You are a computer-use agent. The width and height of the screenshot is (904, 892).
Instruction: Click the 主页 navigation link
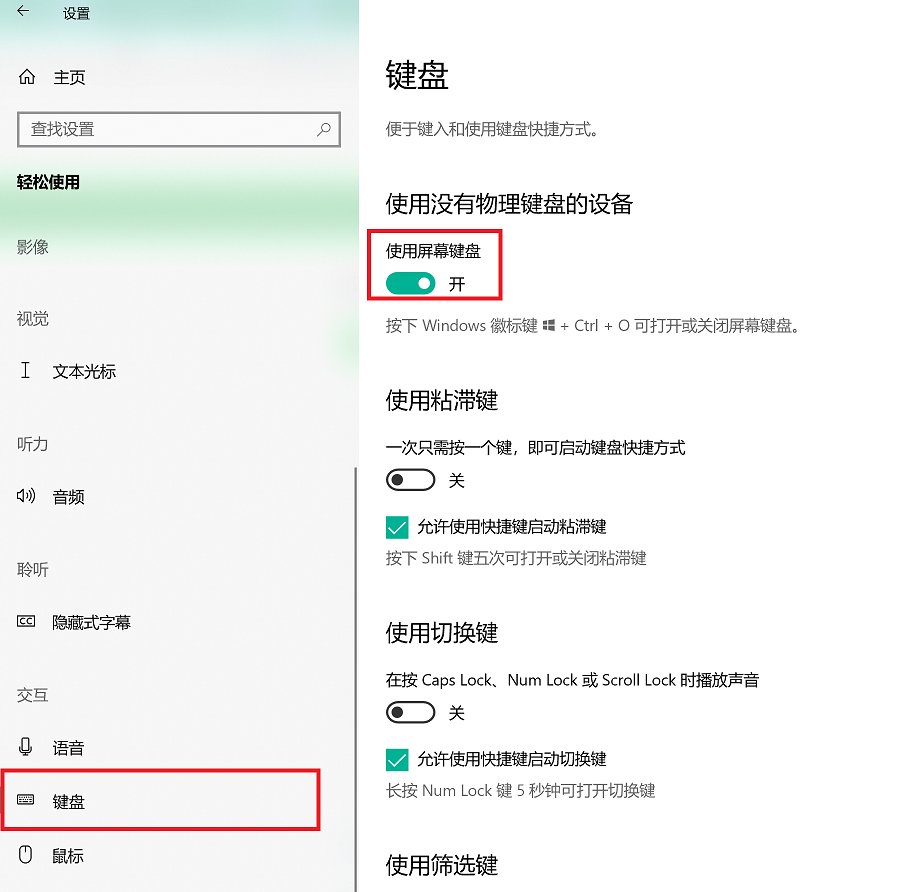click(x=70, y=77)
